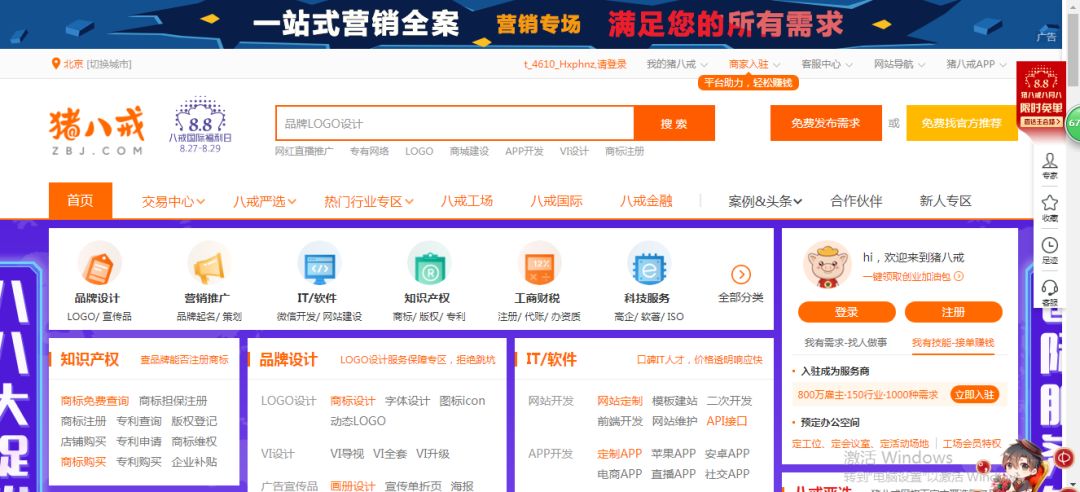Open the 品牌设计 category icon
This screenshot has height=492, width=1080.
[x=100, y=263]
